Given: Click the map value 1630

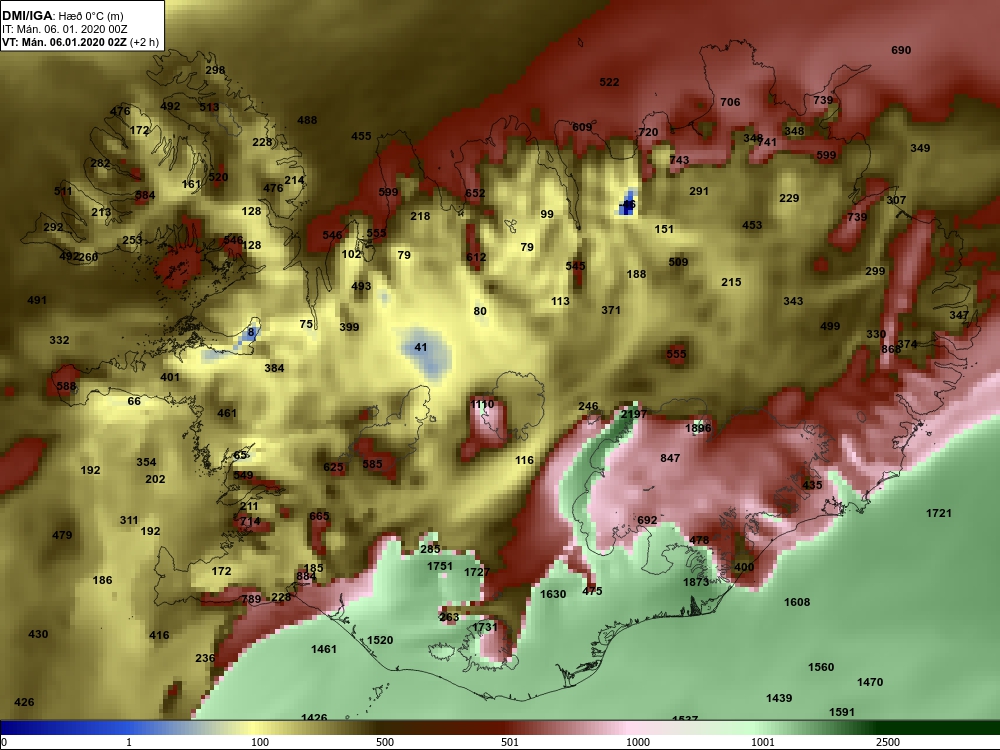Looking at the screenshot, I should point(553,594).
